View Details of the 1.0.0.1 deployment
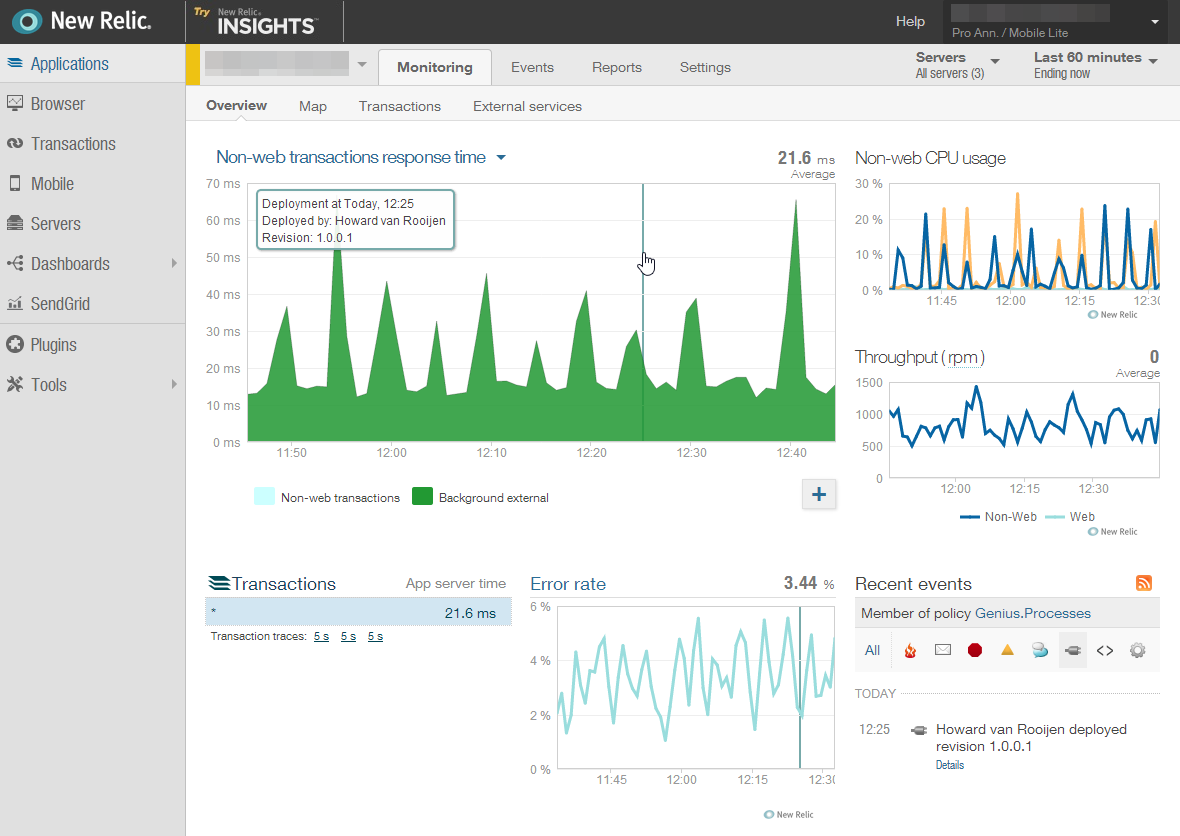The width and height of the screenshot is (1180, 836). coord(950,765)
